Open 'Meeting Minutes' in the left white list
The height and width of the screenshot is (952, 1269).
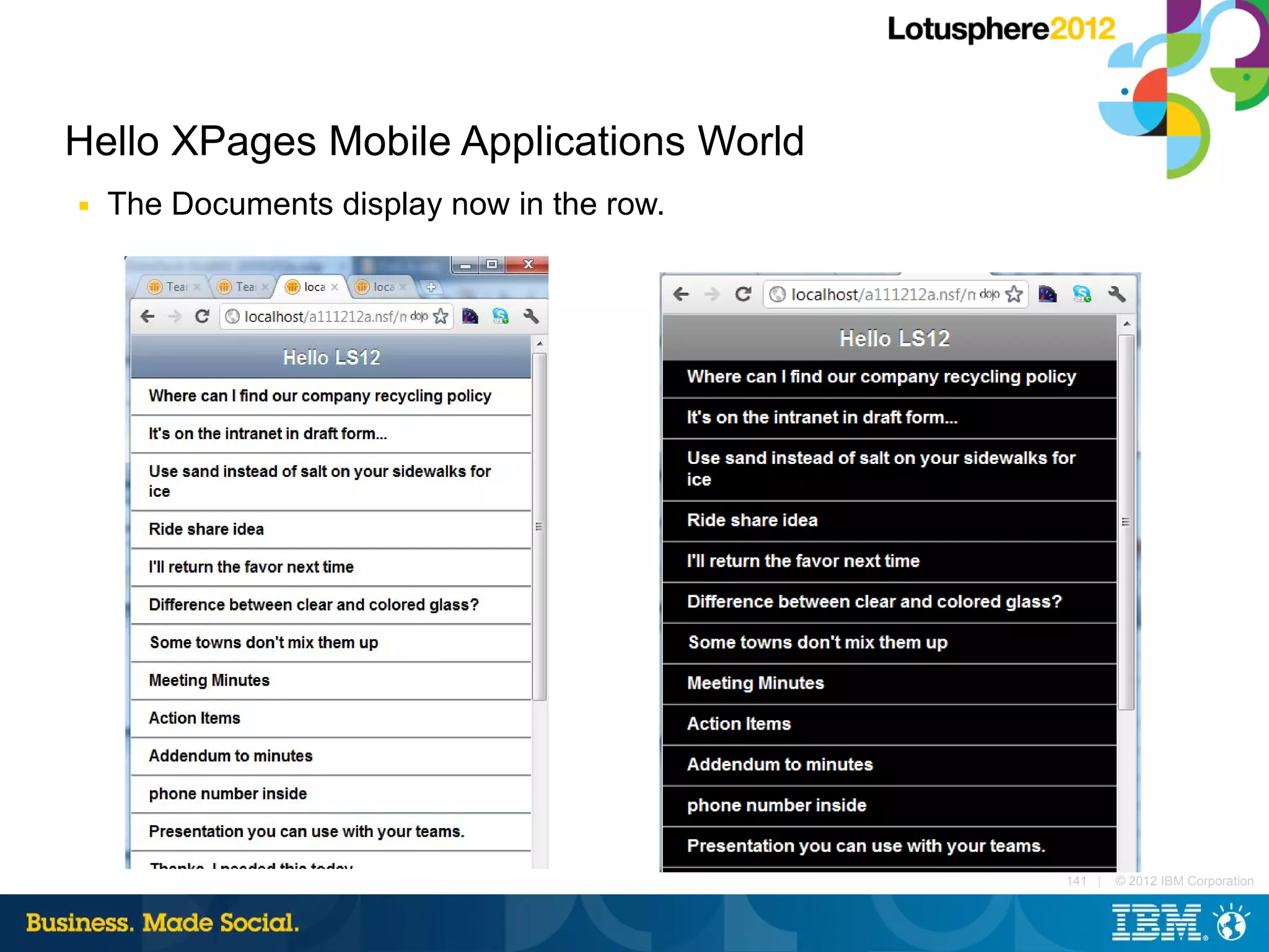pyautogui.click(x=331, y=681)
